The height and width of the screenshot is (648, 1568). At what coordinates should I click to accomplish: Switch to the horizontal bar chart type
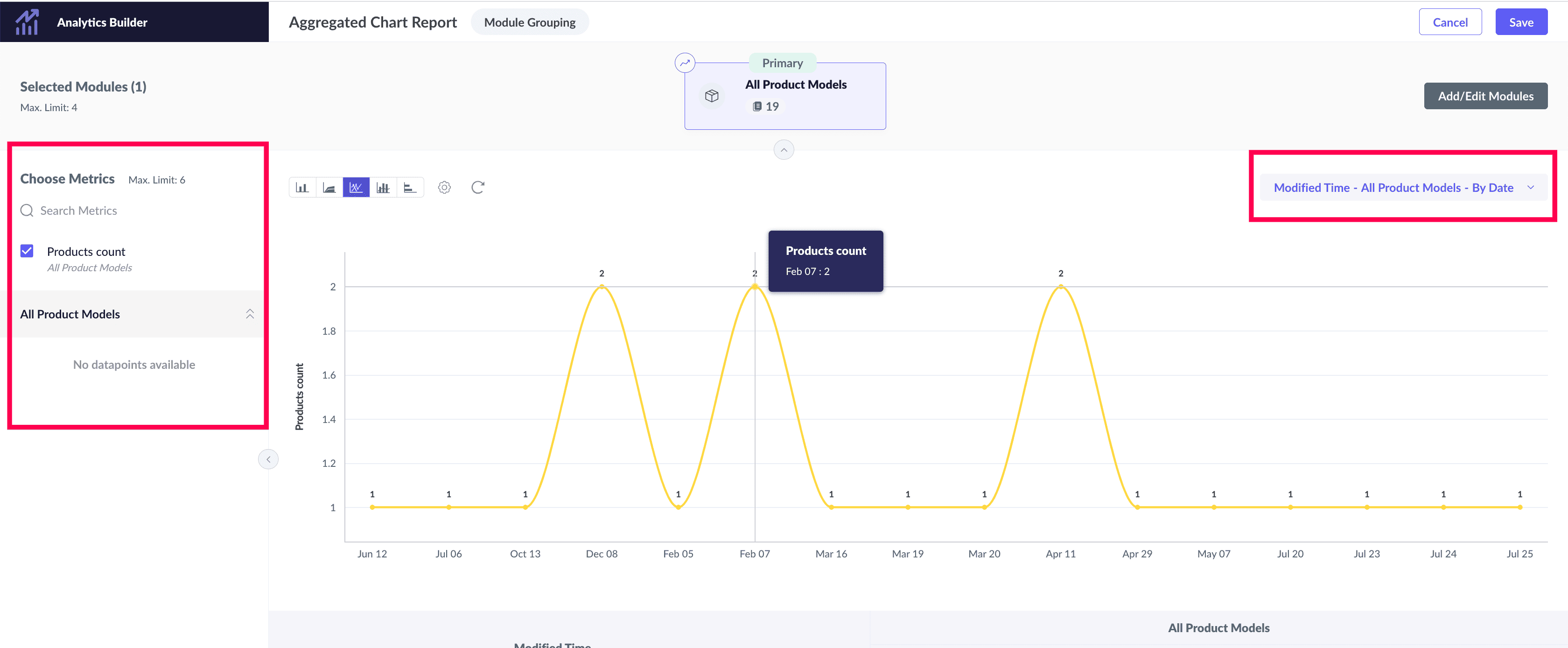click(x=410, y=188)
